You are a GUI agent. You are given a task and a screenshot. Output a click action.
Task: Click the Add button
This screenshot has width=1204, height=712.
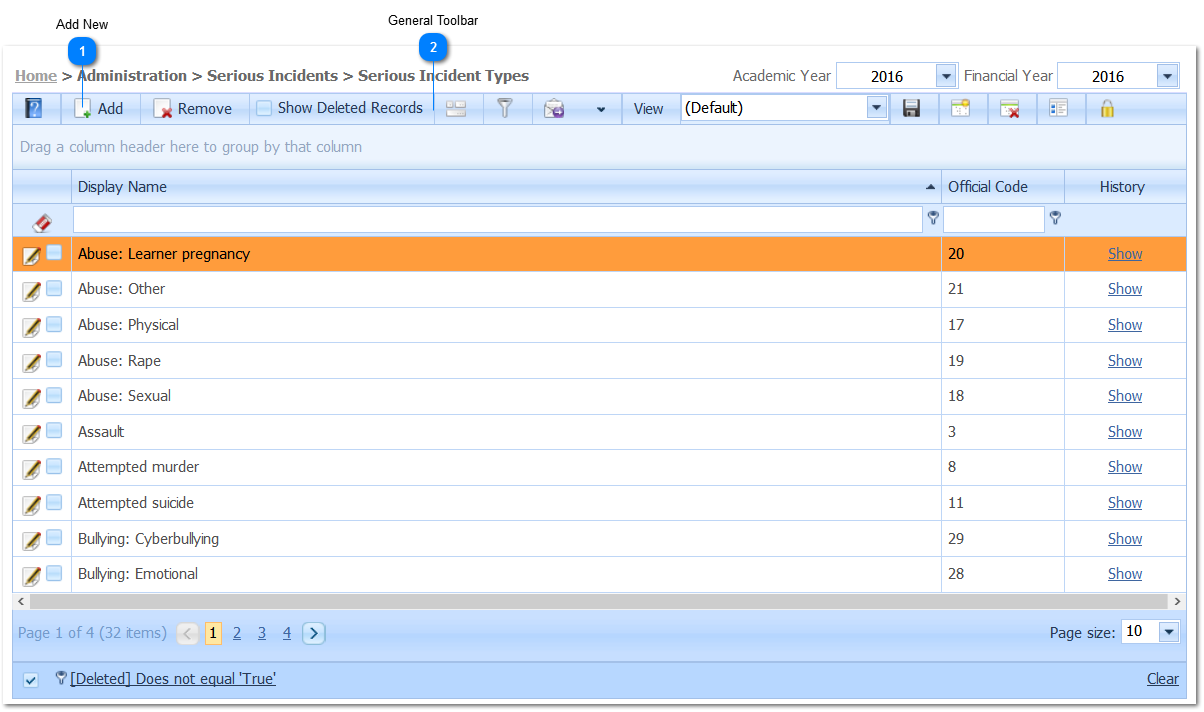pos(100,109)
